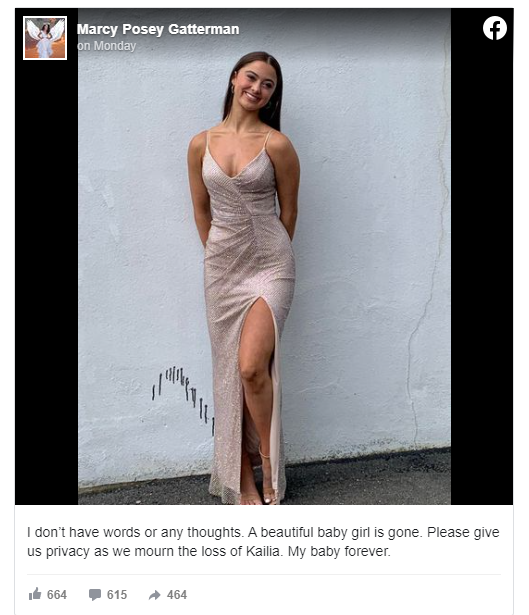Click the black graffiti marks on the wall
529x615 pixels.
(x=183, y=396)
